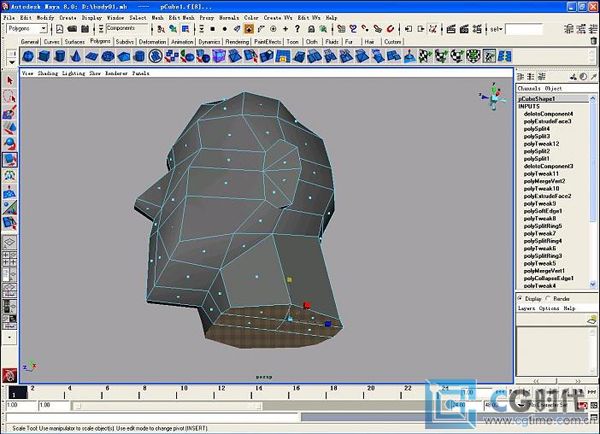Viewport: 600px width, 434px height.
Task: Select the Render radio button
Action: click(548, 298)
